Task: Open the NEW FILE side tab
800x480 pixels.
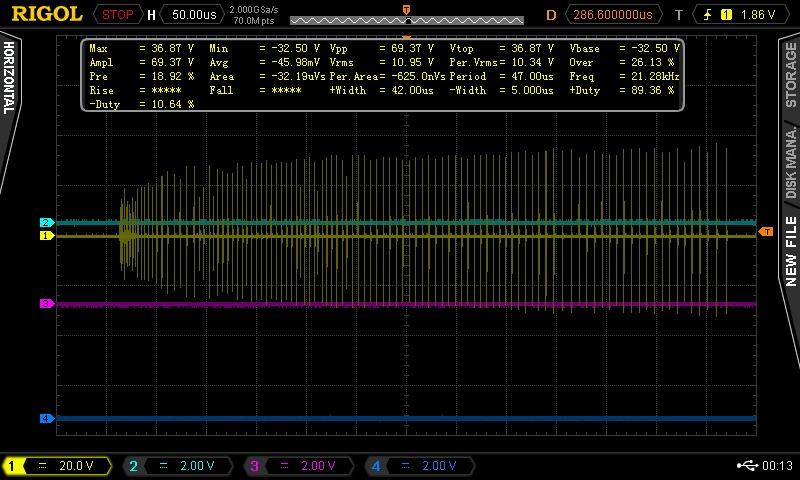Action: 790,251
